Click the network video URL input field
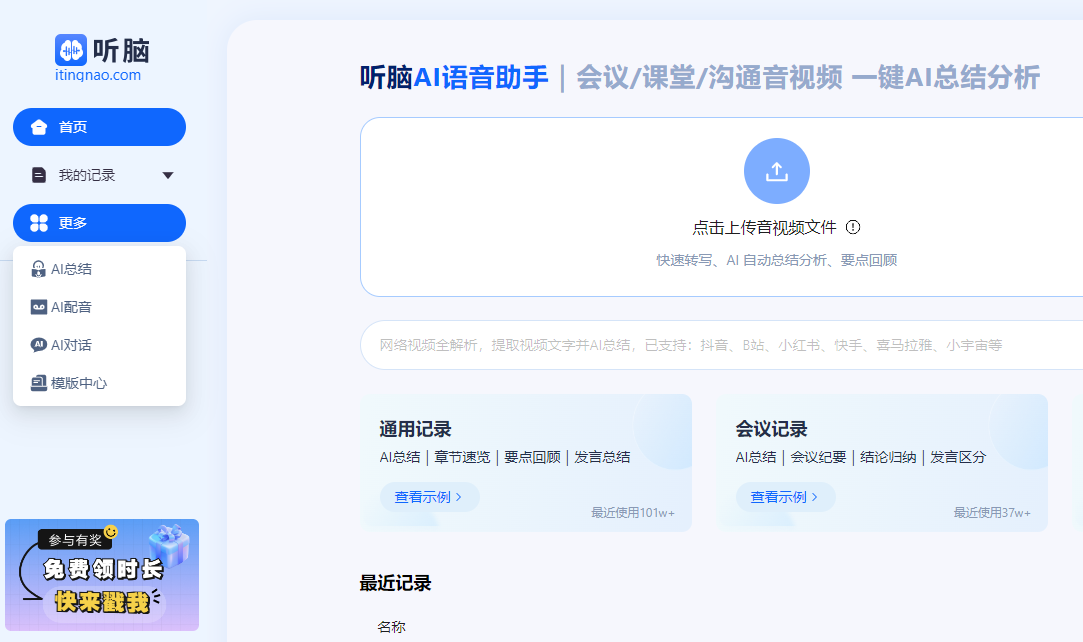The height and width of the screenshot is (642, 1083). [x=721, y=345]
